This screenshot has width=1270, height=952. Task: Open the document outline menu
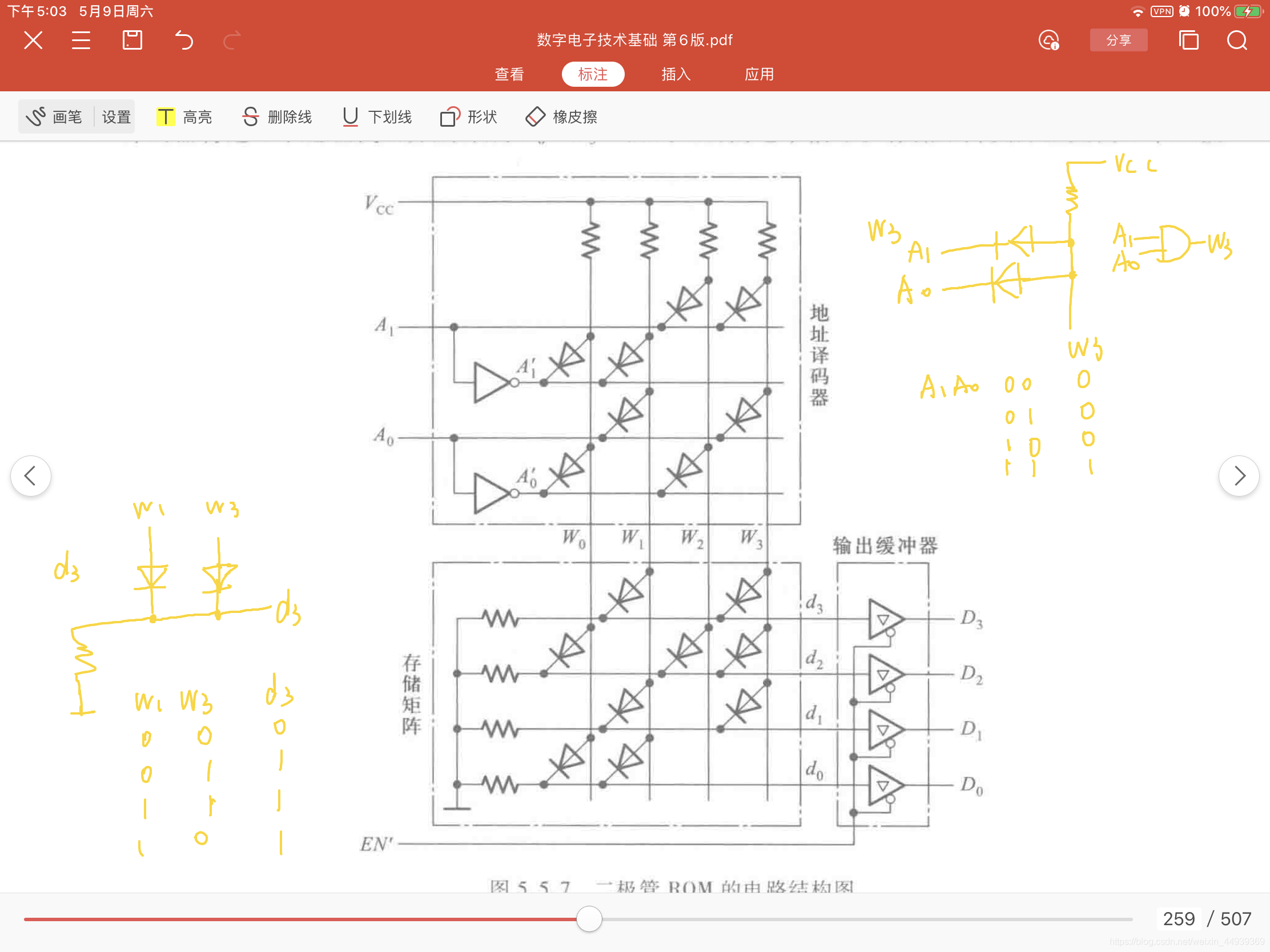81,40
